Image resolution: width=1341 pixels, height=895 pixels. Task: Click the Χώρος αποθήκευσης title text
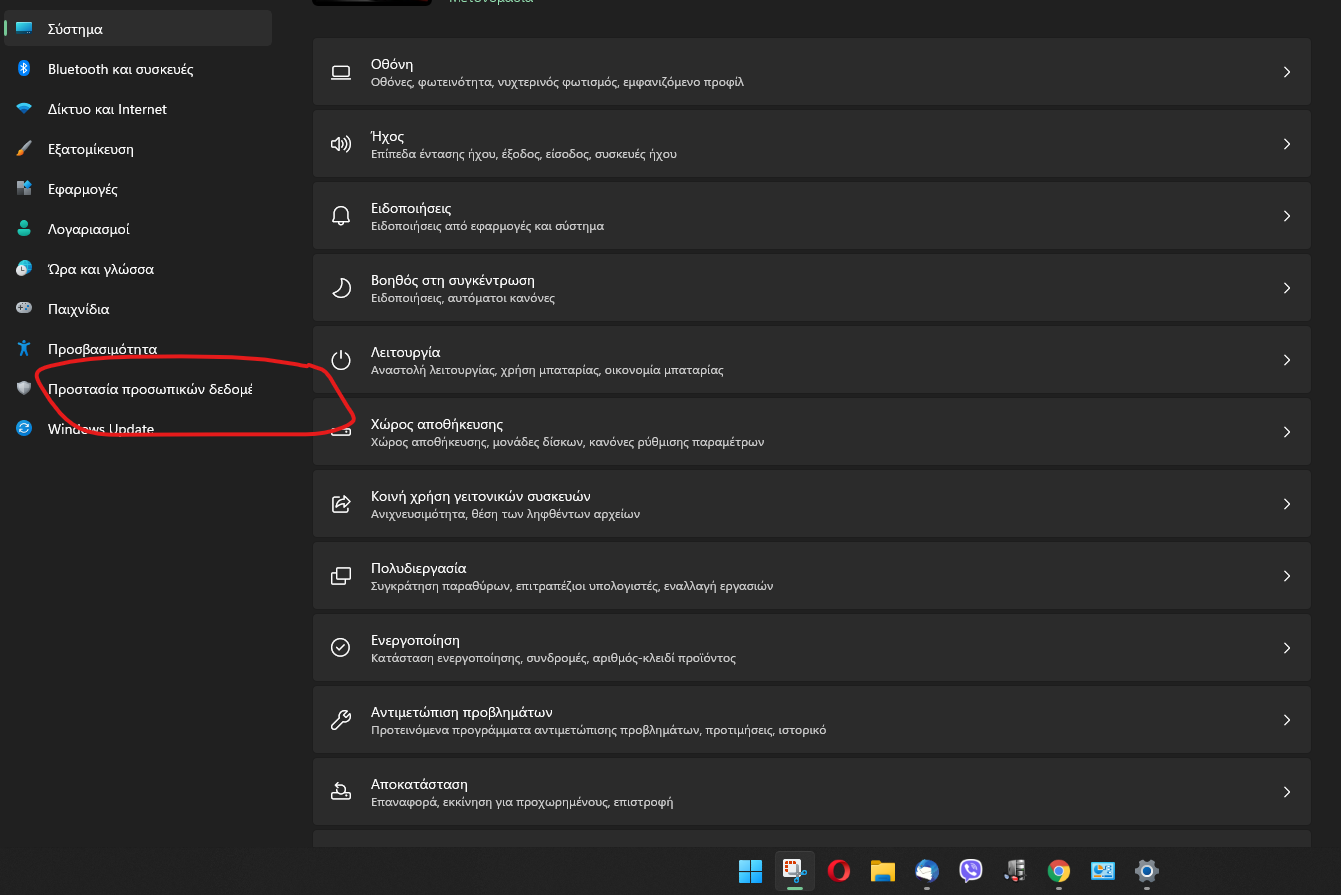[437, 424]
